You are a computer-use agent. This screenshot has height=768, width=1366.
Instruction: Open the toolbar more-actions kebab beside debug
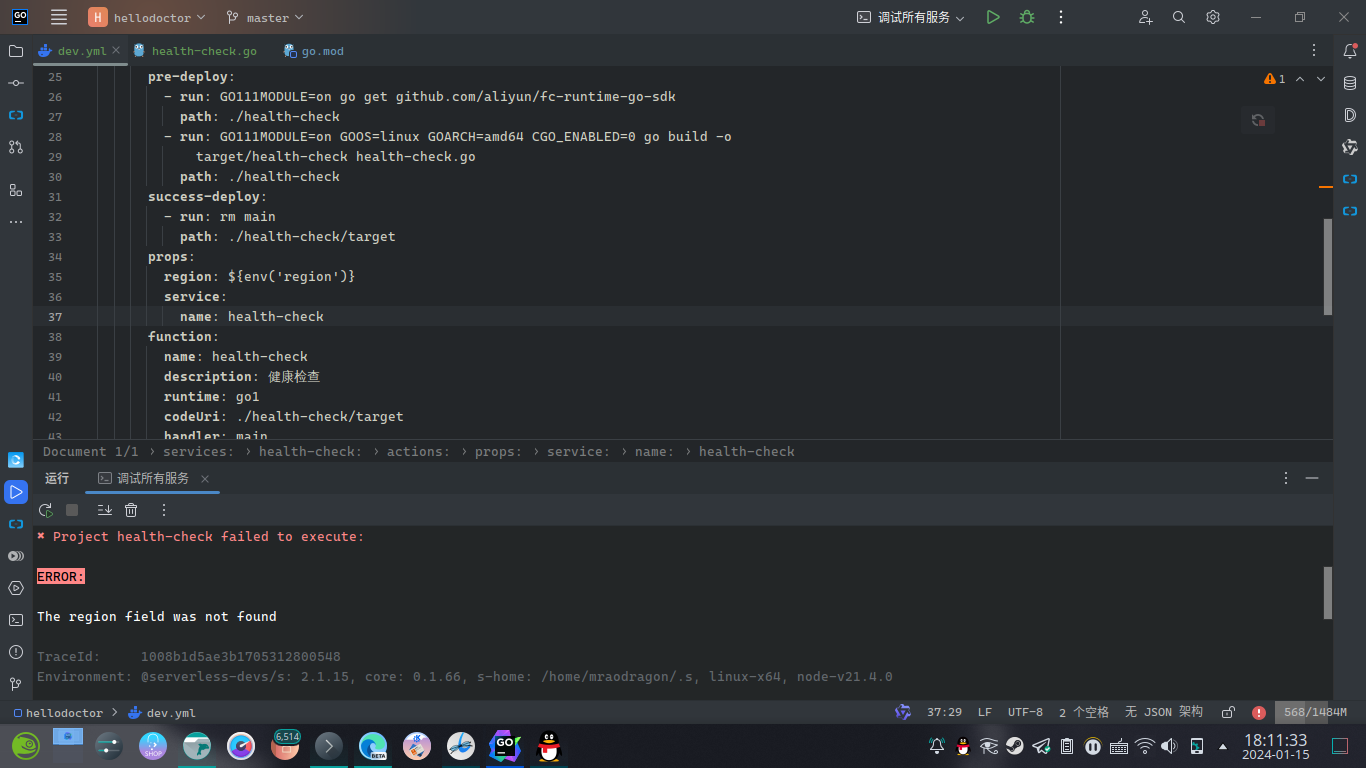pos(1061,17)
